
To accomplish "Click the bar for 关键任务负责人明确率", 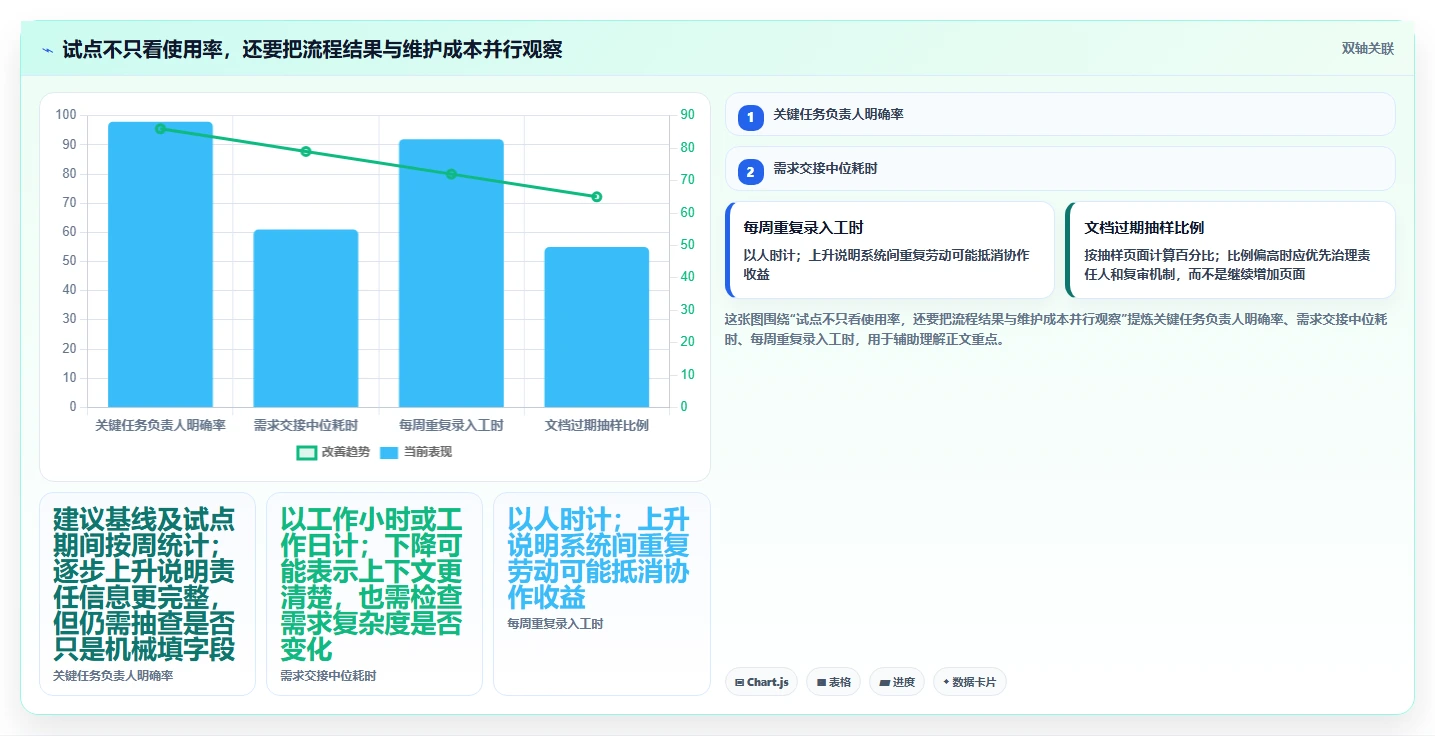I will (x=160, y=264).
